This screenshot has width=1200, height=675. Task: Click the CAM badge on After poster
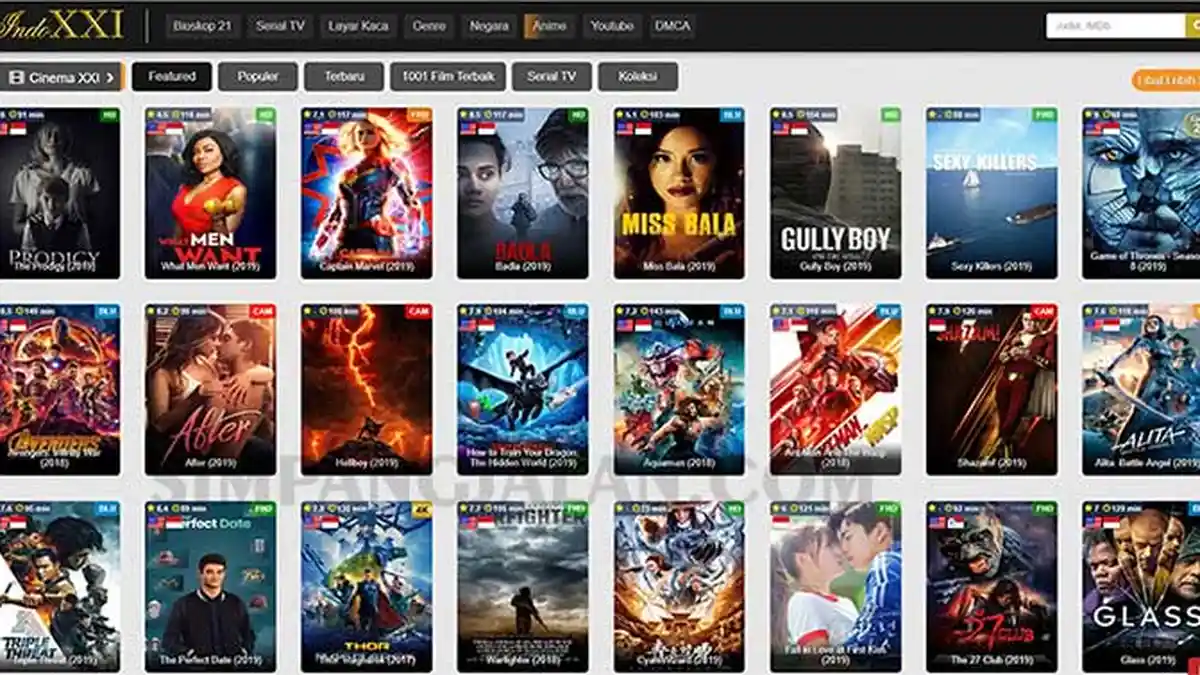pos(264,312)
